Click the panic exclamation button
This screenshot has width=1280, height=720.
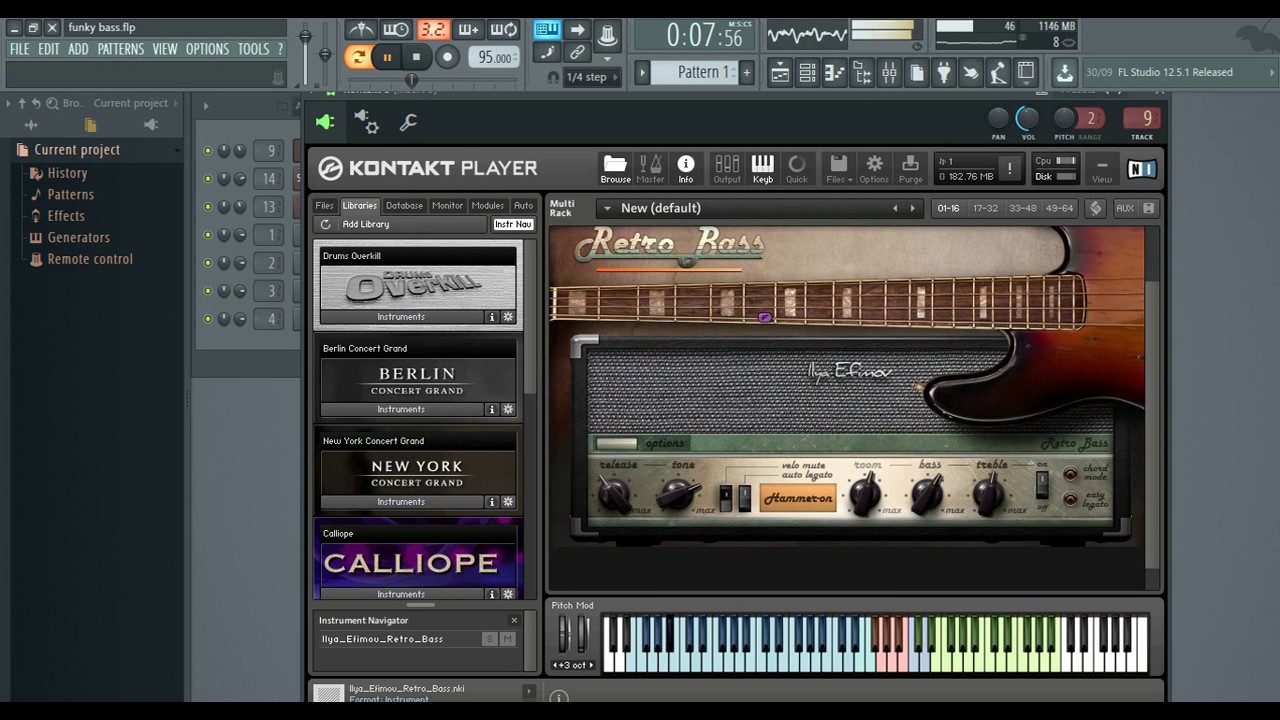(1010, 168)
